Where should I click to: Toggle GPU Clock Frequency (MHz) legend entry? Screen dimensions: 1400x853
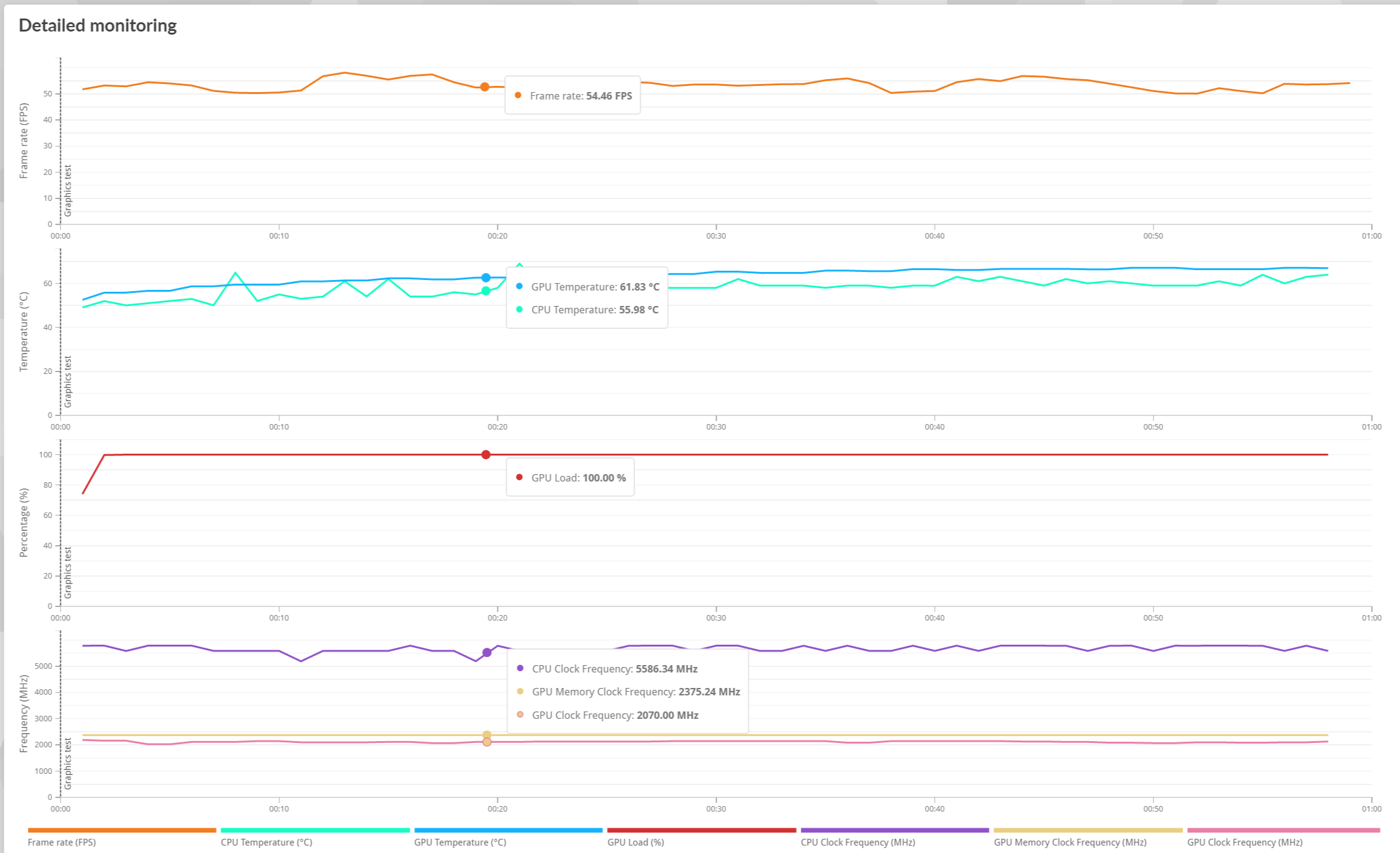pyautogui.click(x=1244, y=842)
